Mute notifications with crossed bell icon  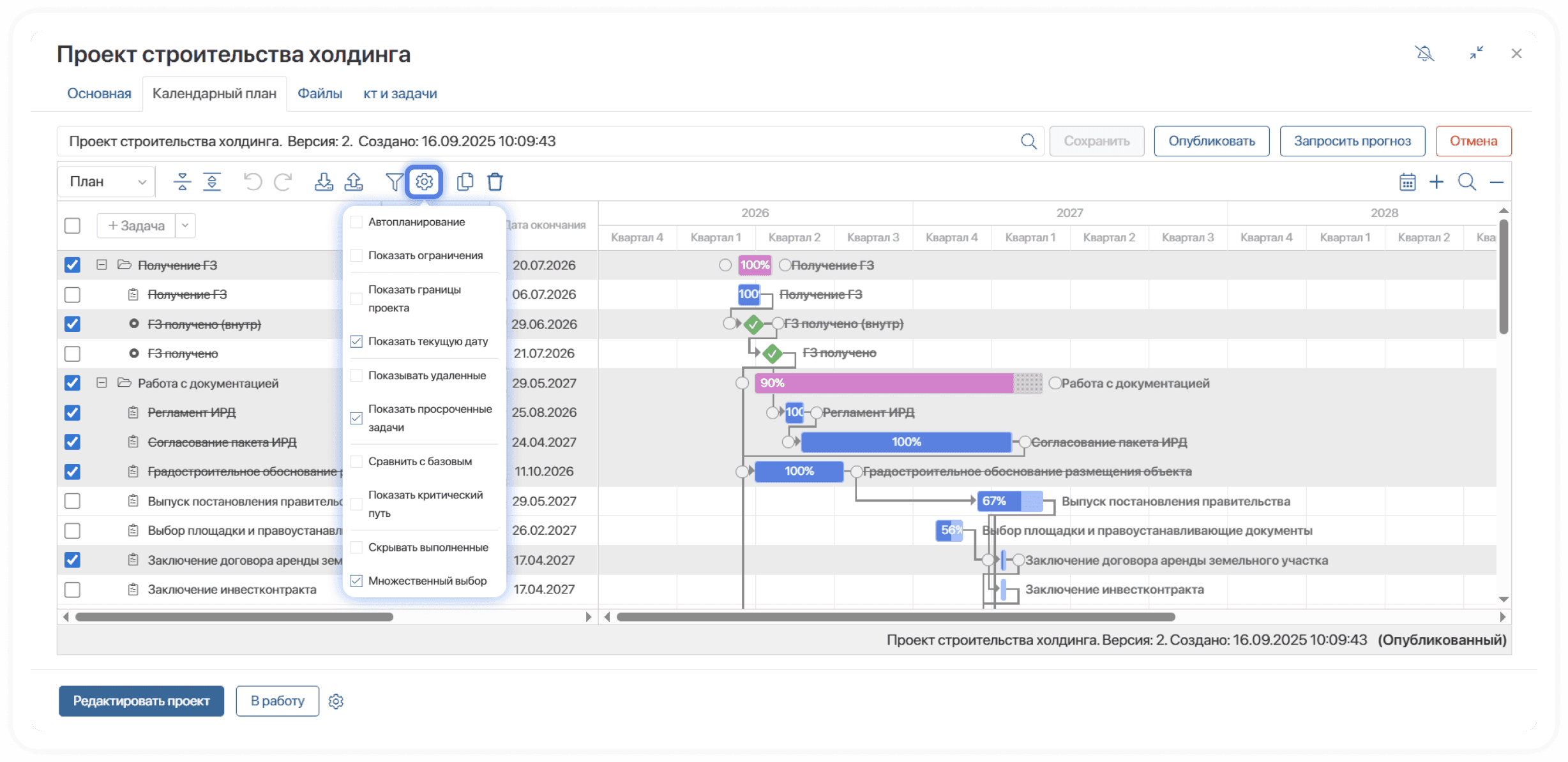point(1424,54)
